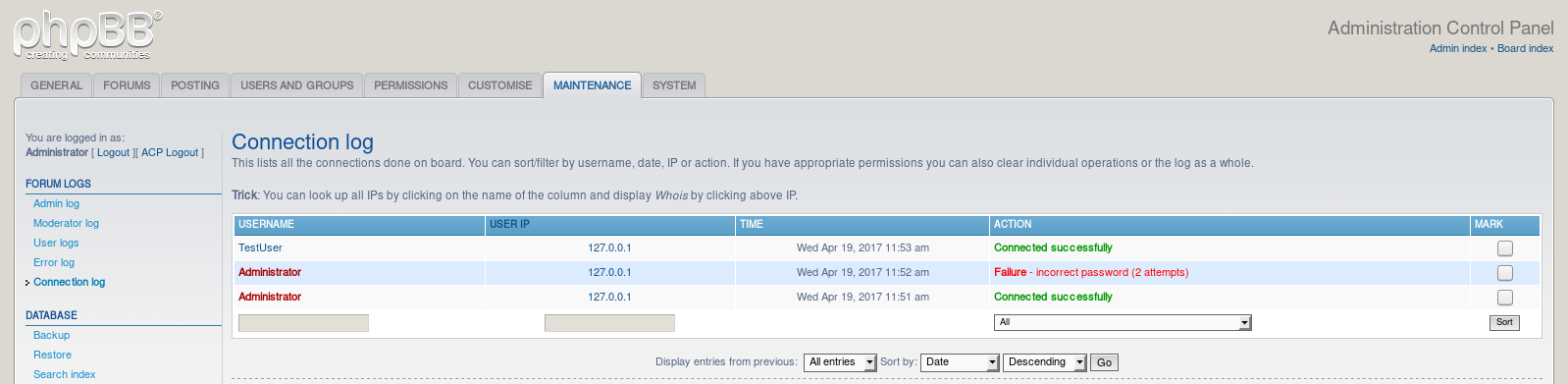Open the Permissions tab
This screenshot has width=1568, height=384.
410,85
